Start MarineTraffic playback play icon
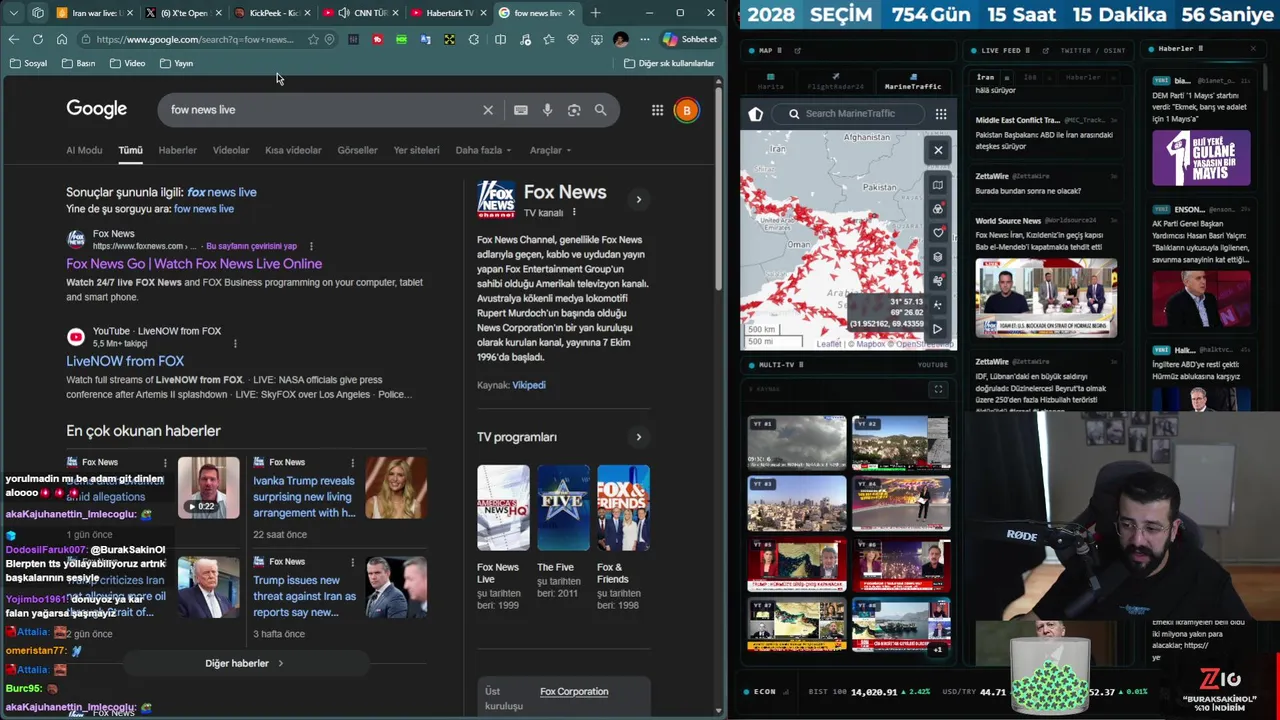 [938, 329]
